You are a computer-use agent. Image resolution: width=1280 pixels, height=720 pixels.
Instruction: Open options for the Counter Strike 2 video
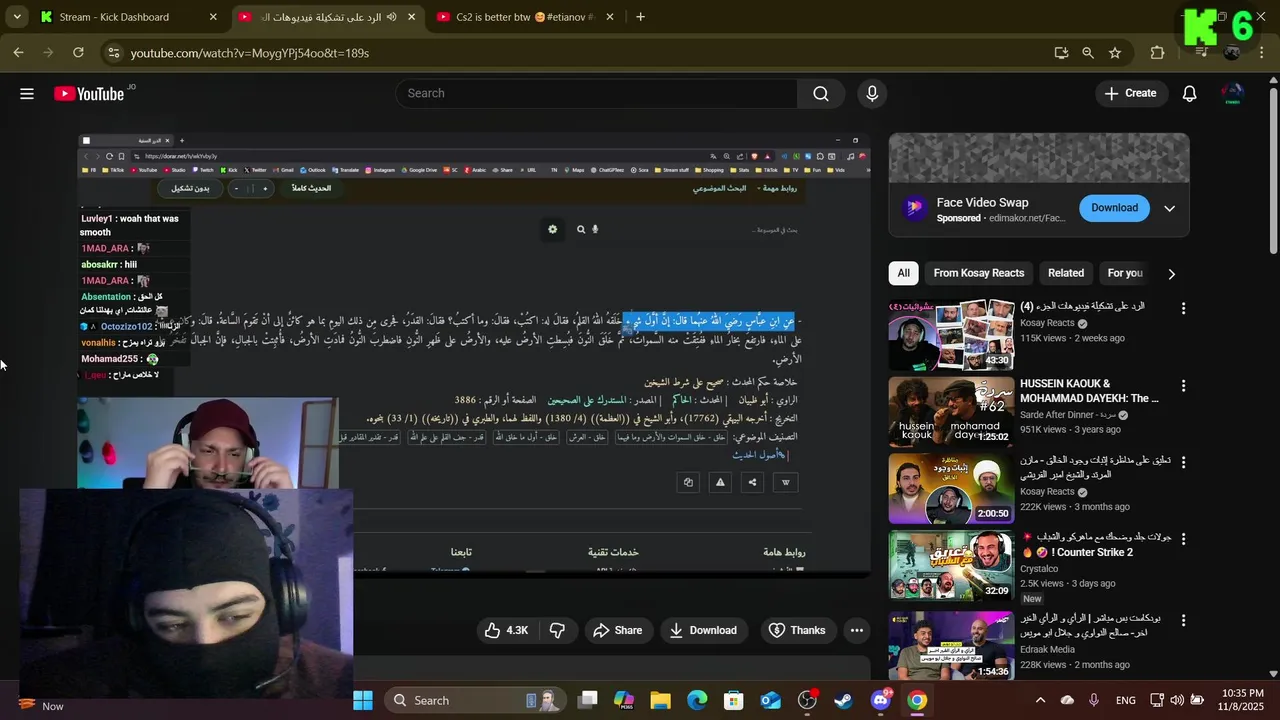[1183, 539]
